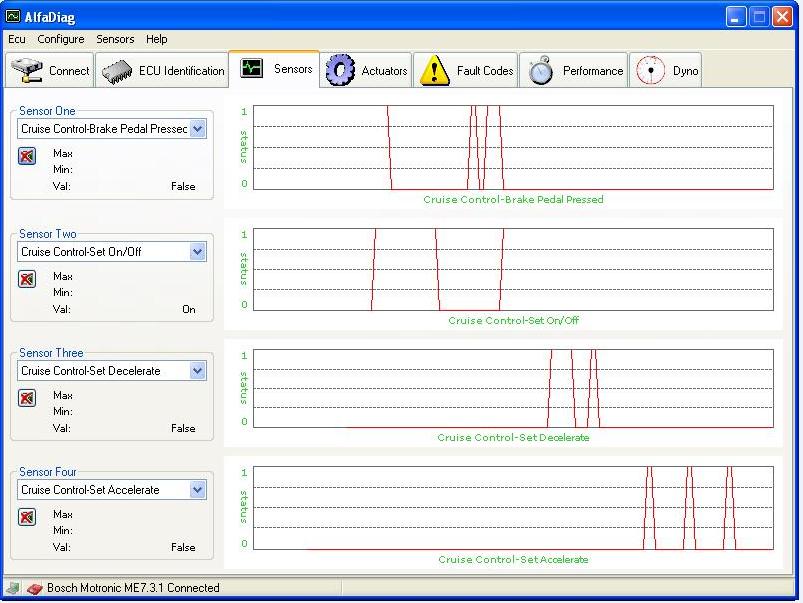This screenshot has width=803, height=603.
Task: Click the Fault Codes warning triangle icon
Action: (435, 71)
